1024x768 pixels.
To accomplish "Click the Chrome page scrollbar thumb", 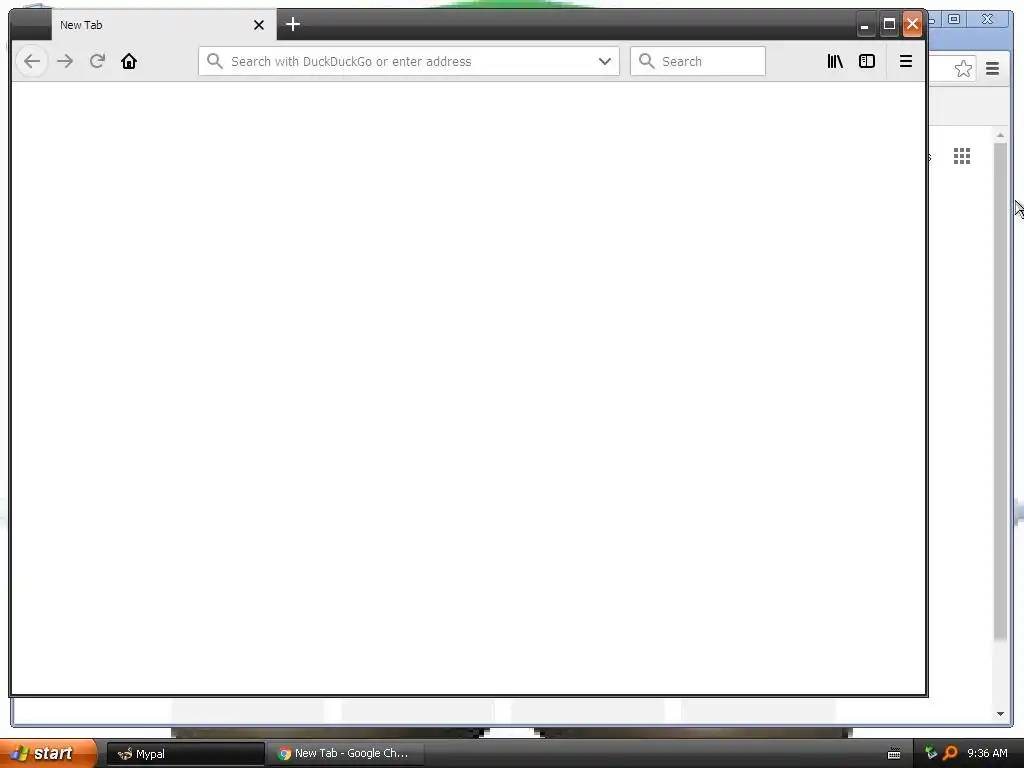I will (x=1000, y=391).
